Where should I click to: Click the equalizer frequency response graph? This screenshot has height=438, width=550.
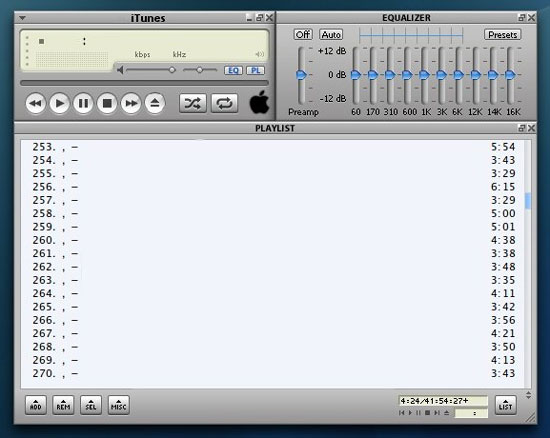point(411,35)
